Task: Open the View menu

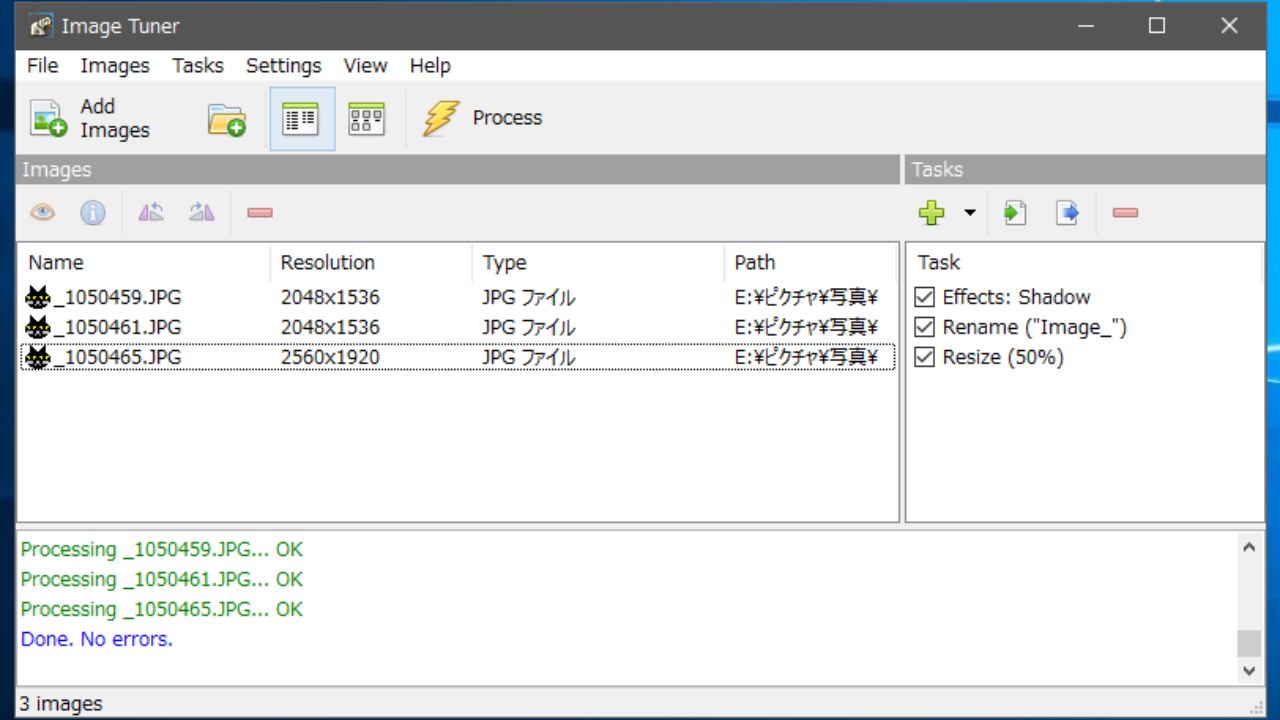Action: click(x=365, y=65)
